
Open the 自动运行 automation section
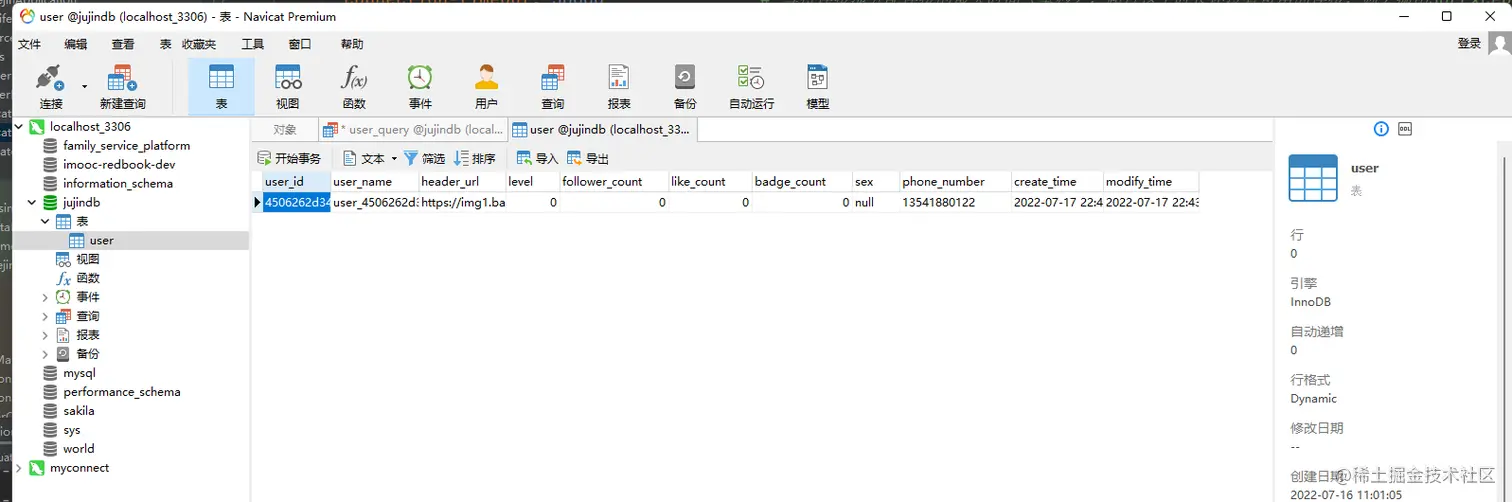[751, 87]
